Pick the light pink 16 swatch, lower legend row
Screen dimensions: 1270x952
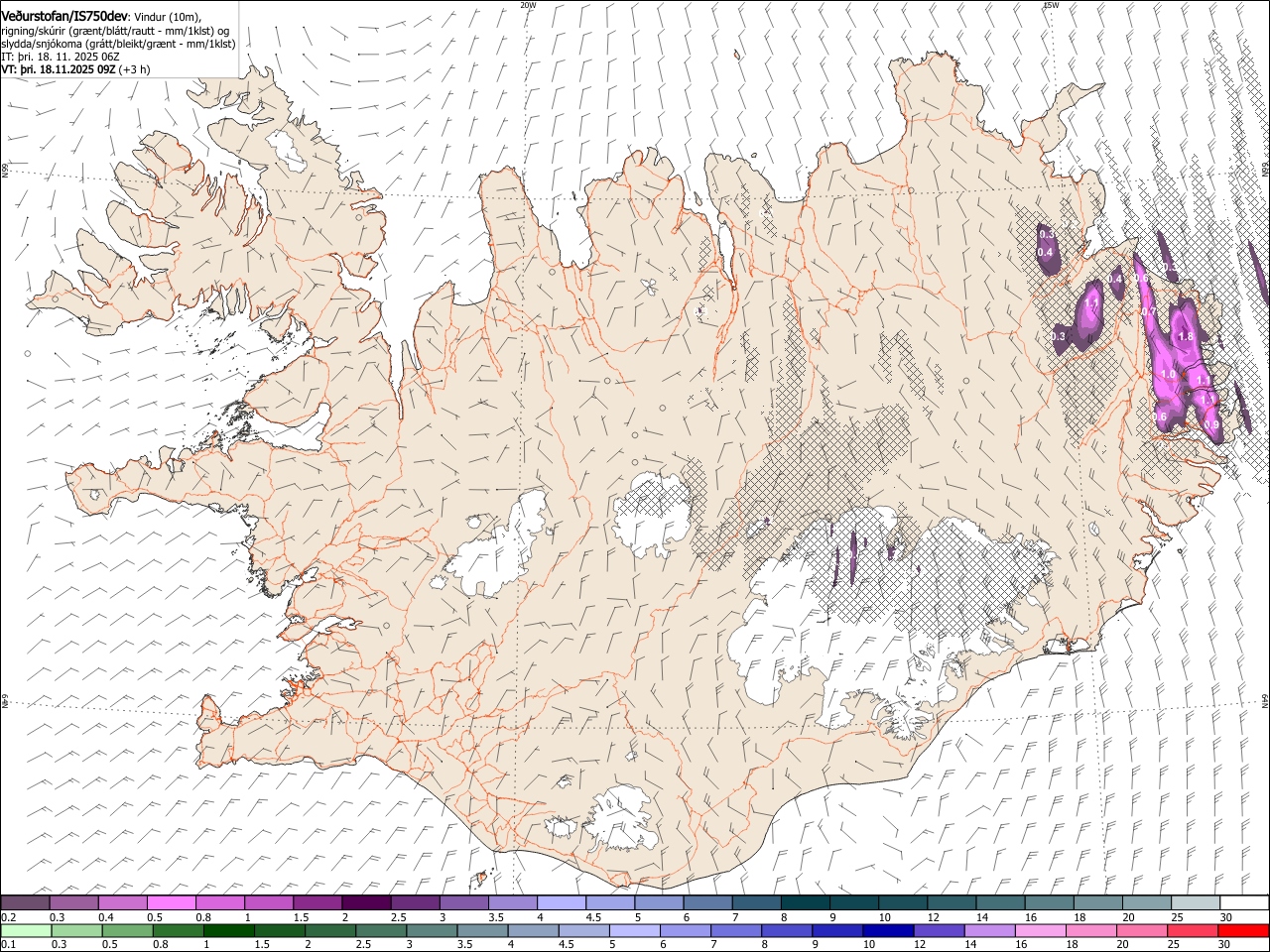point(1039,931)
